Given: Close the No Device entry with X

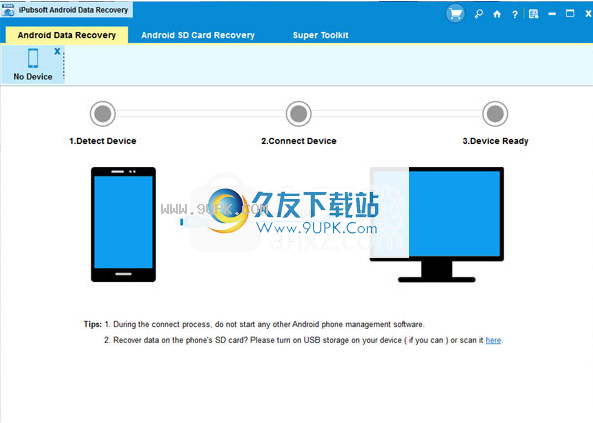Looking at the screenshot, I should click(57, 51).
